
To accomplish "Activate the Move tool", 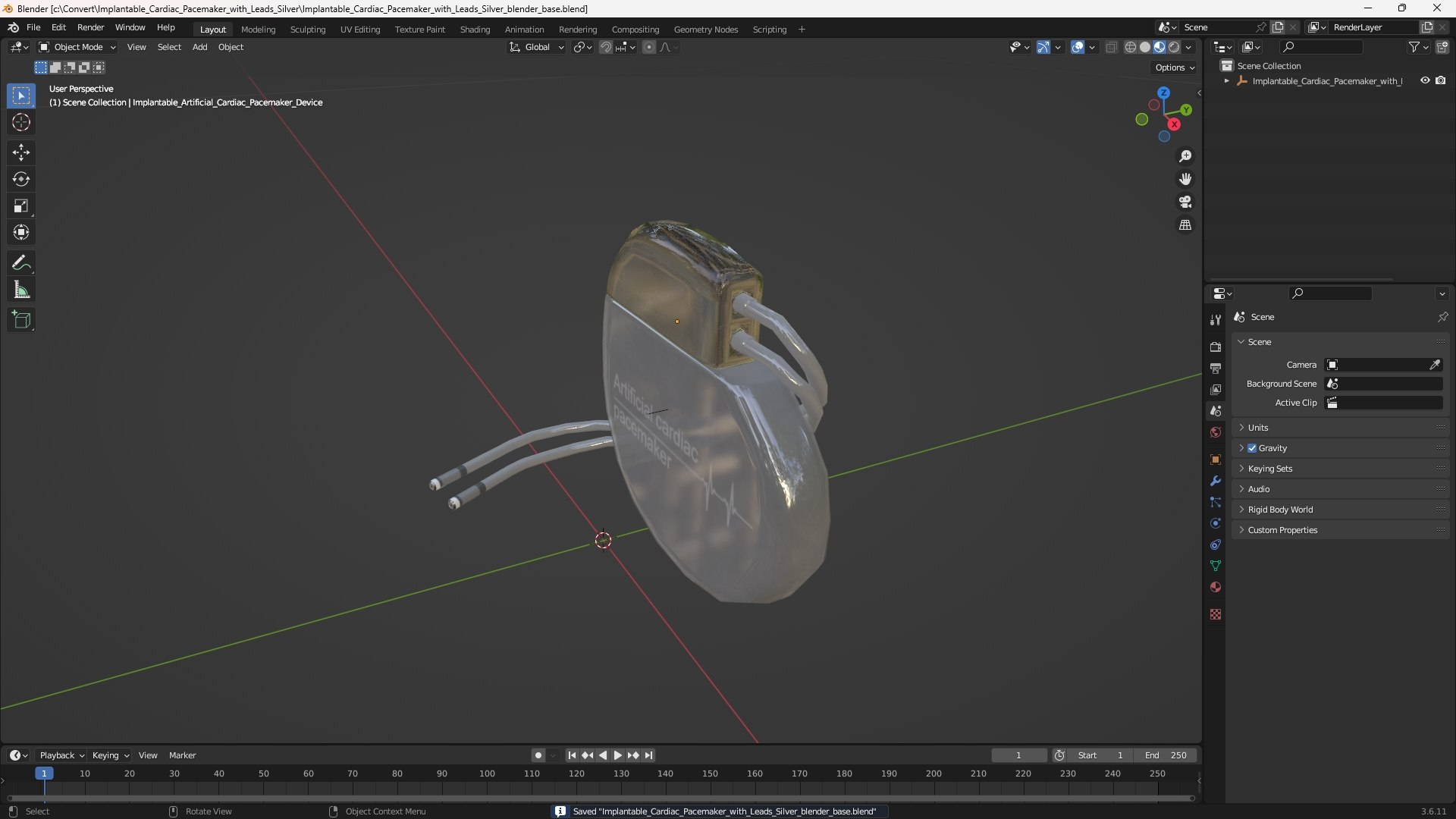I will pyautogui.click(x=21, y=152).
